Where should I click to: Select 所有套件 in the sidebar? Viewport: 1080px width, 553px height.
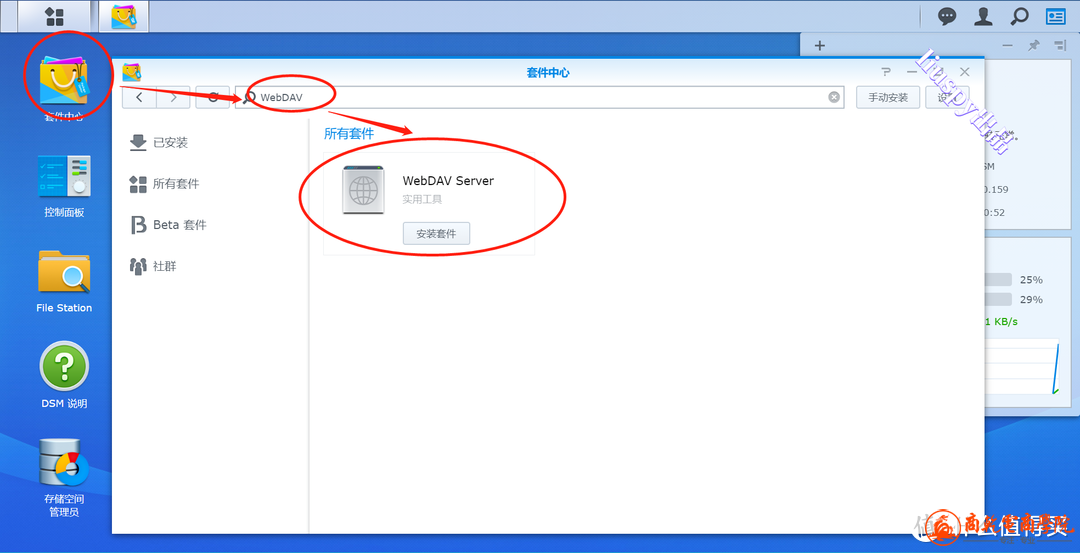[165, 184]
